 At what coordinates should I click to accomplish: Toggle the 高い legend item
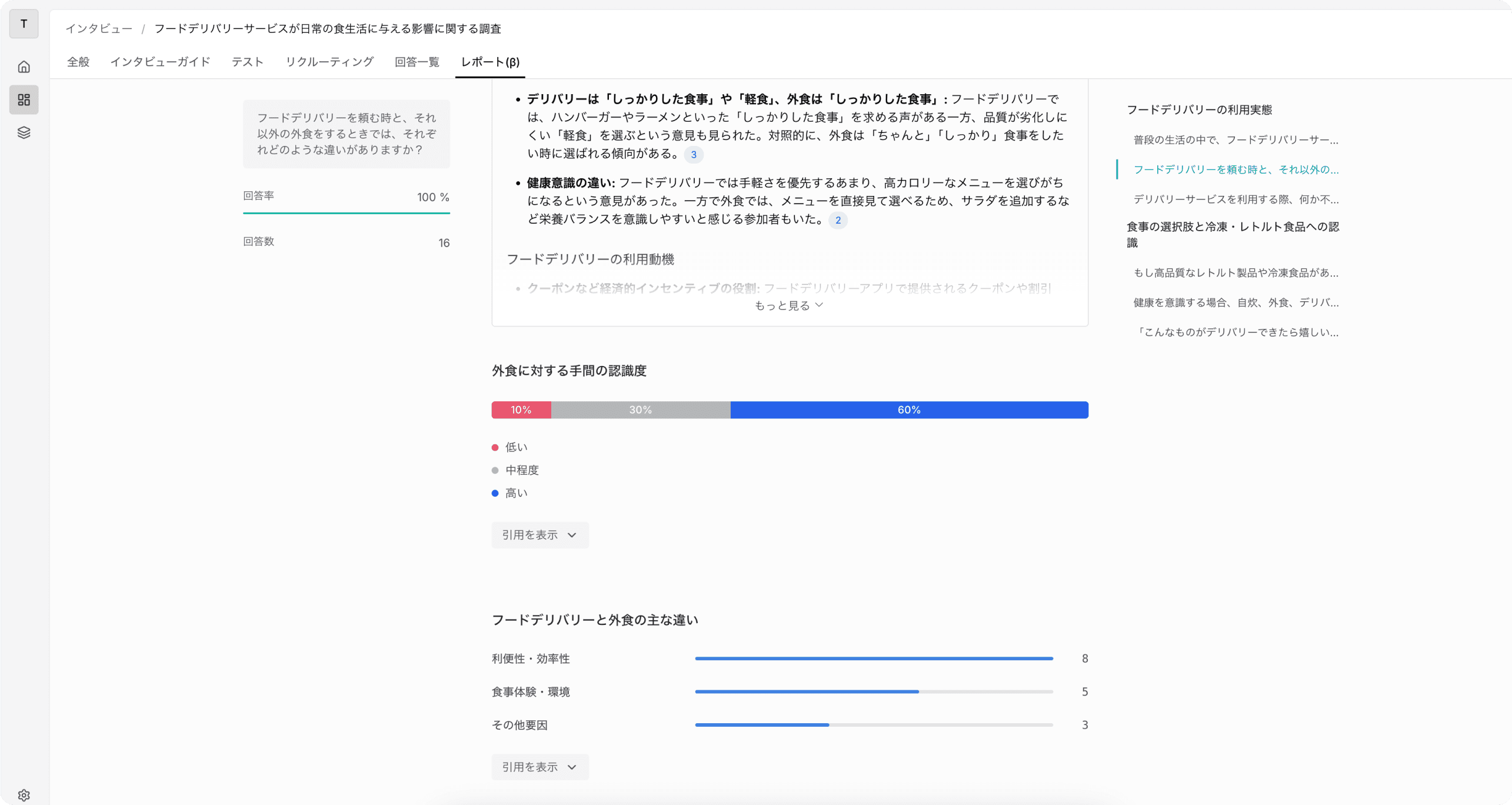pyautogui.click(x=516, y=493)
